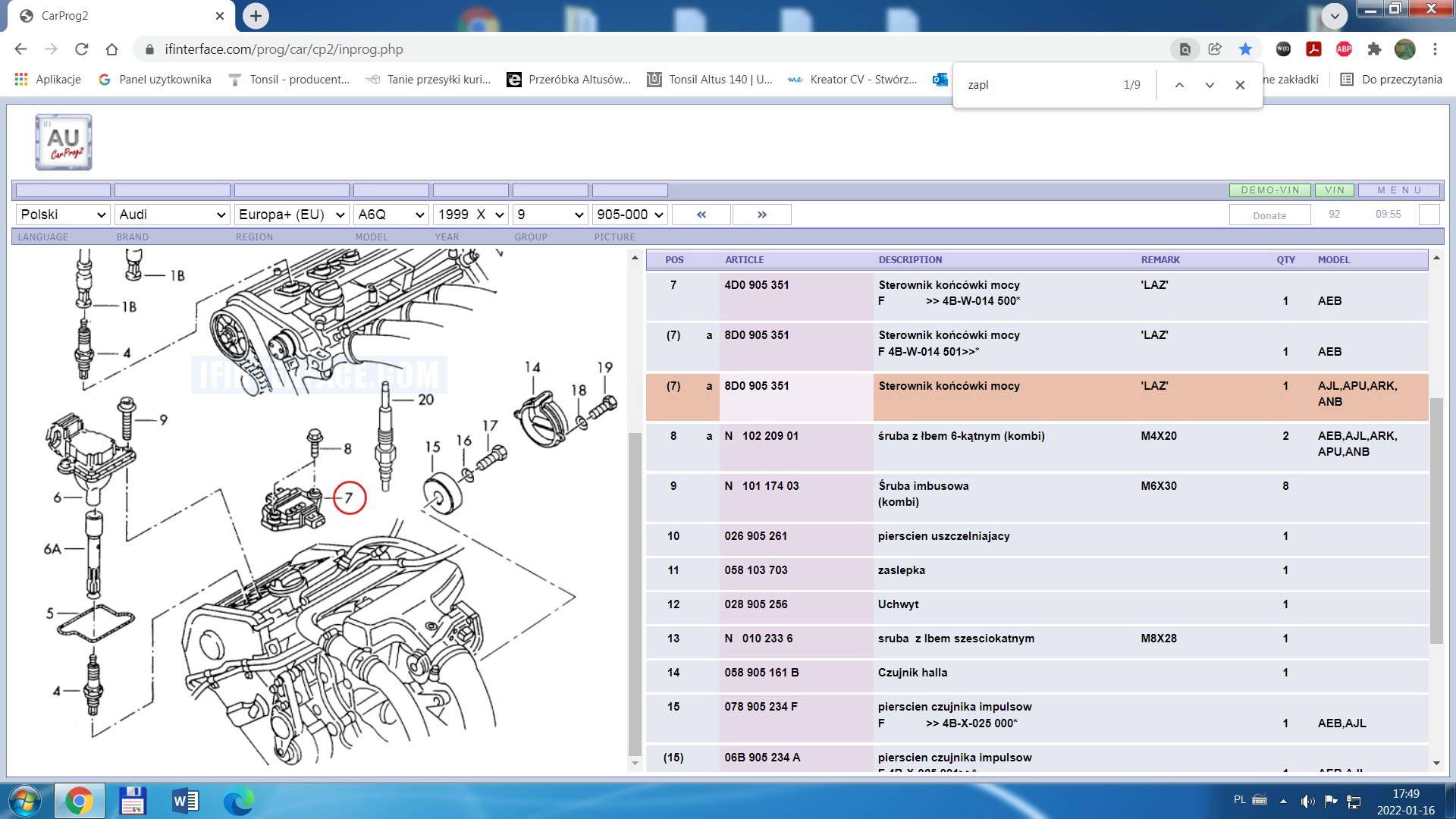
Task: Open the Tonsil - producent bookmark
Action: coord(290,80)
